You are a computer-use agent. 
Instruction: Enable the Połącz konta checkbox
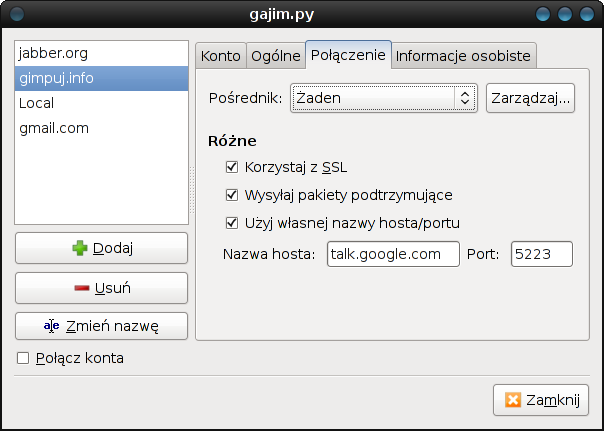click(23, 358)
